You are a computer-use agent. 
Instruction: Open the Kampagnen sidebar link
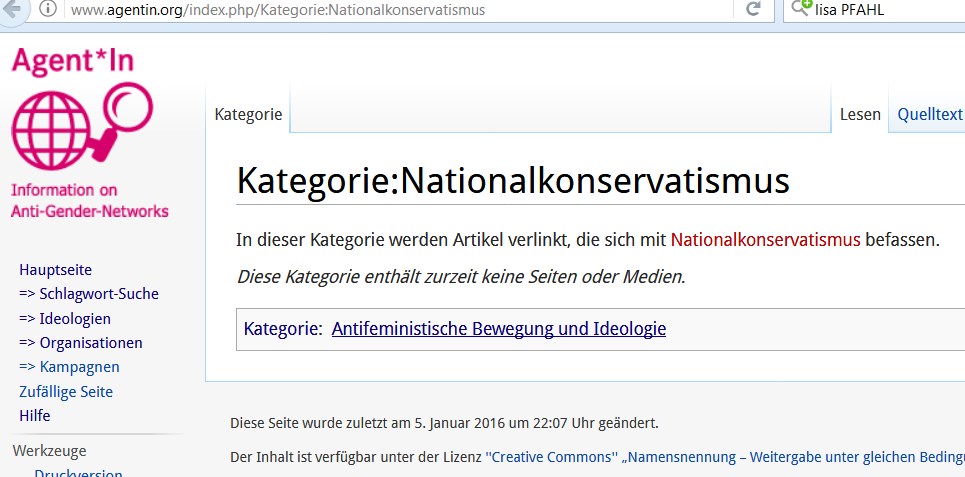69,367
